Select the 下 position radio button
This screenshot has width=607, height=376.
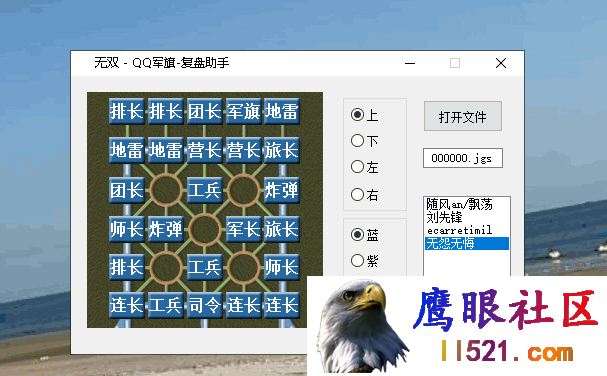(364, 141)
